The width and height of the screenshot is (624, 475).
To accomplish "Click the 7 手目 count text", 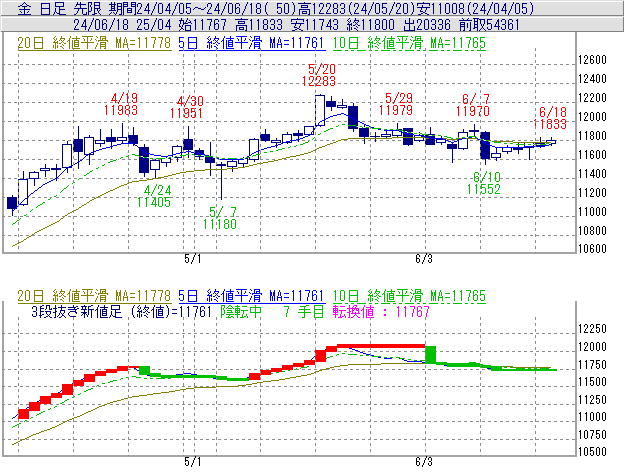I will (x=304, y=312).
